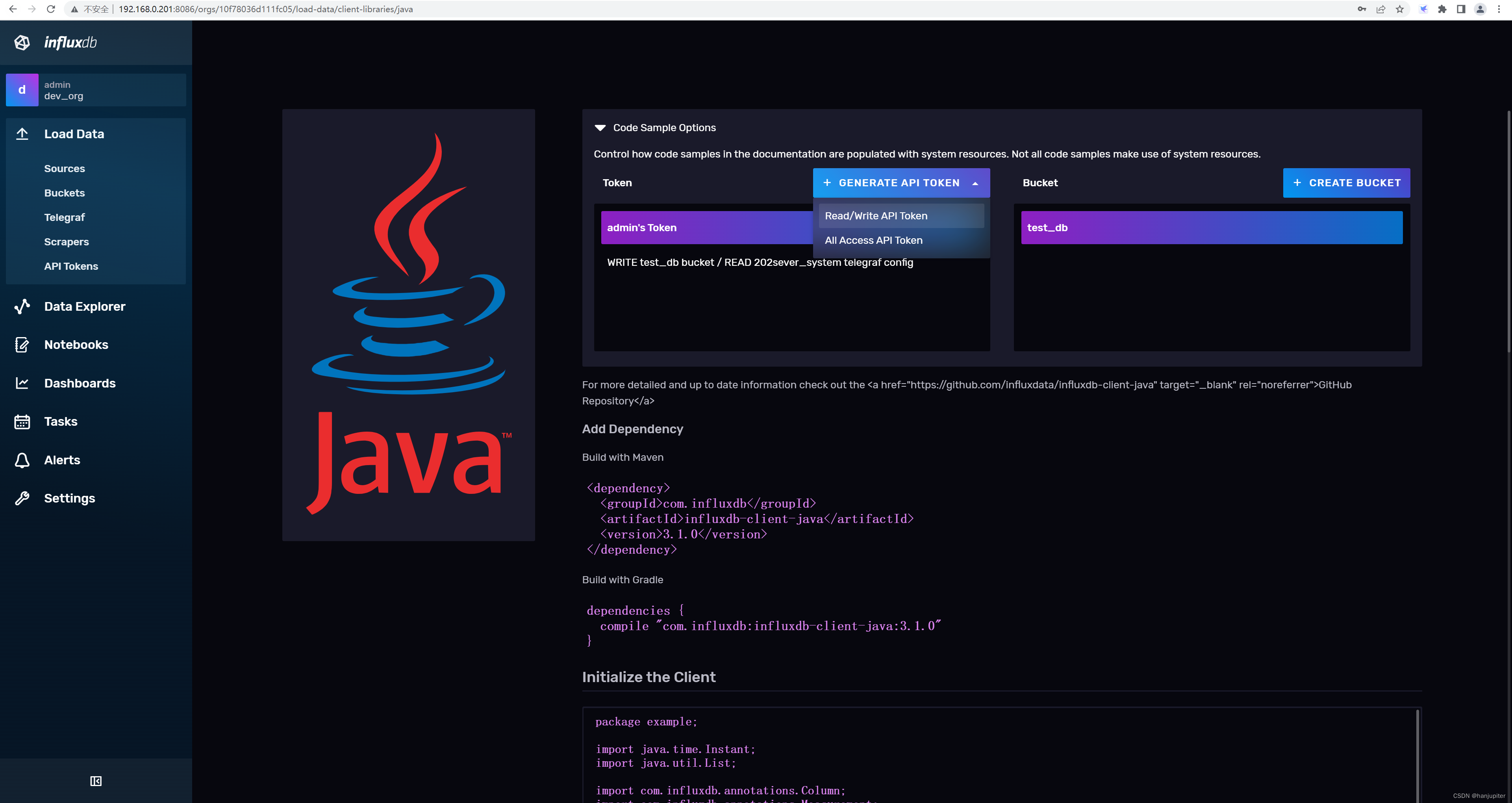Image resolution: width=1512 pixels, height=803 pixels.
Task: Open Data Explorer via its graph icon
Action: [x=22, y=306]
